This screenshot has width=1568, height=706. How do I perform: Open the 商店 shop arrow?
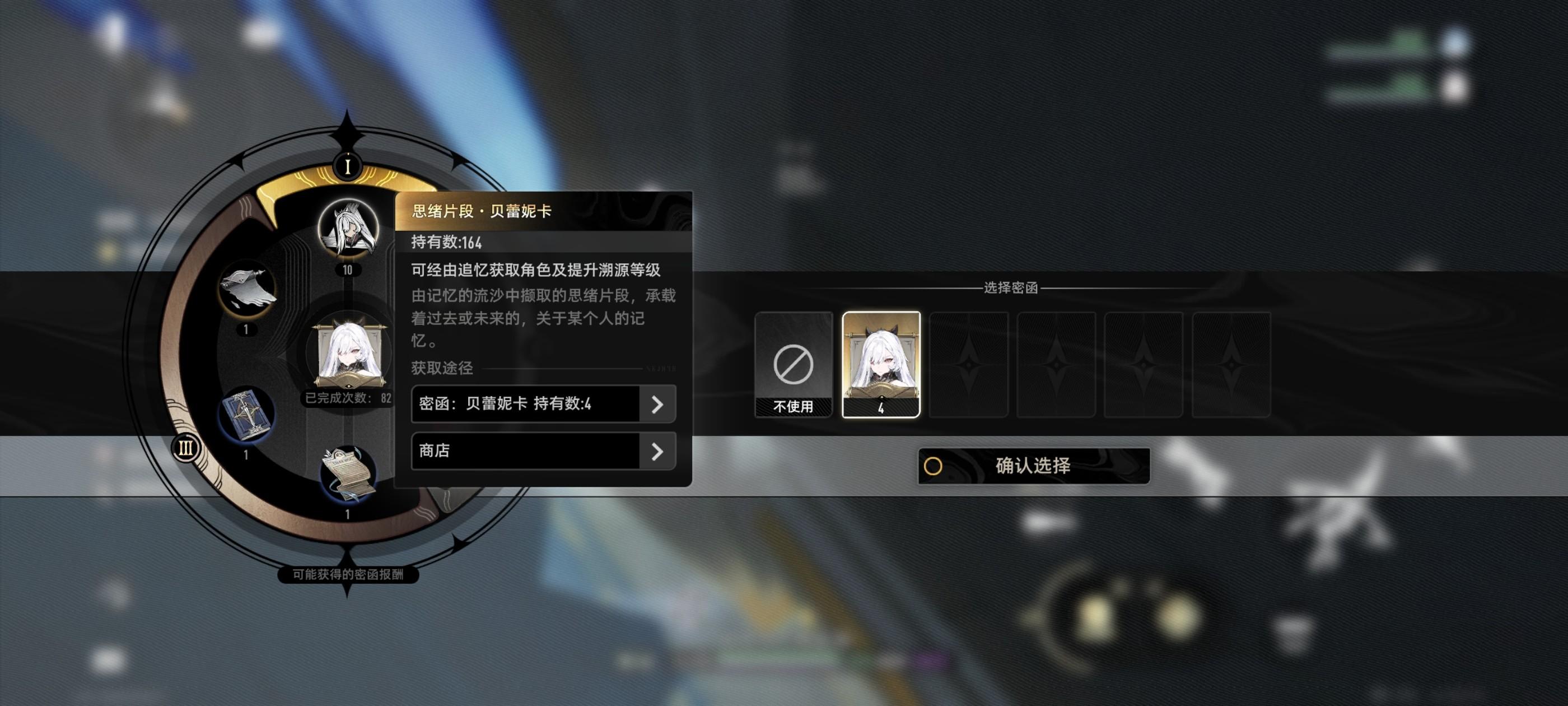click(x=657, y=452)
